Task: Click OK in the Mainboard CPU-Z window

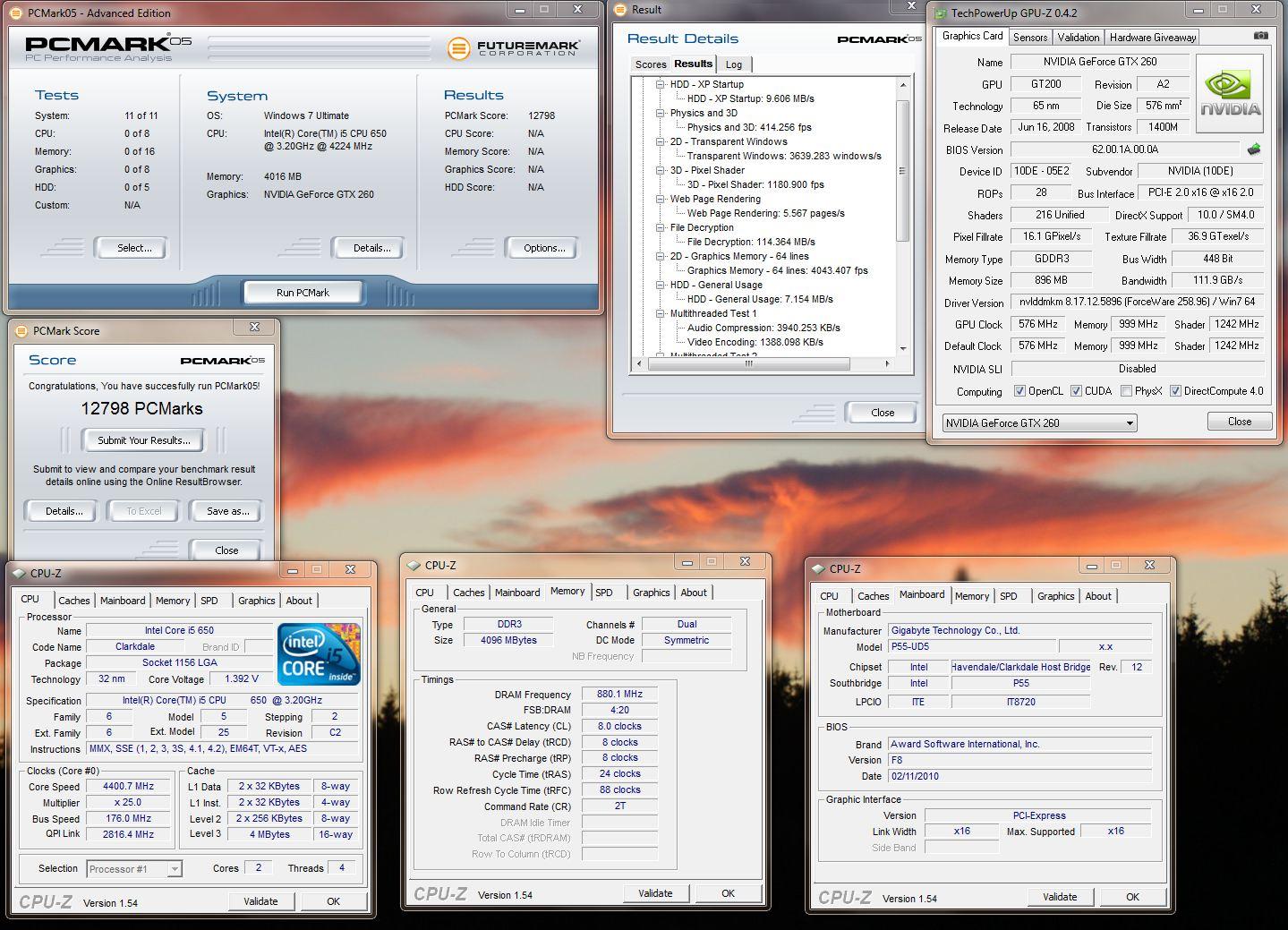Action: tap(1132, 897)
